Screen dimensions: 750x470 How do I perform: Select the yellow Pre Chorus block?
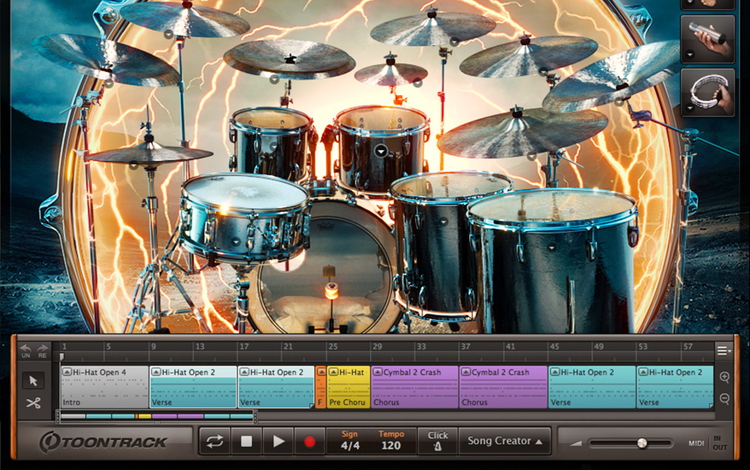point(348,387)
